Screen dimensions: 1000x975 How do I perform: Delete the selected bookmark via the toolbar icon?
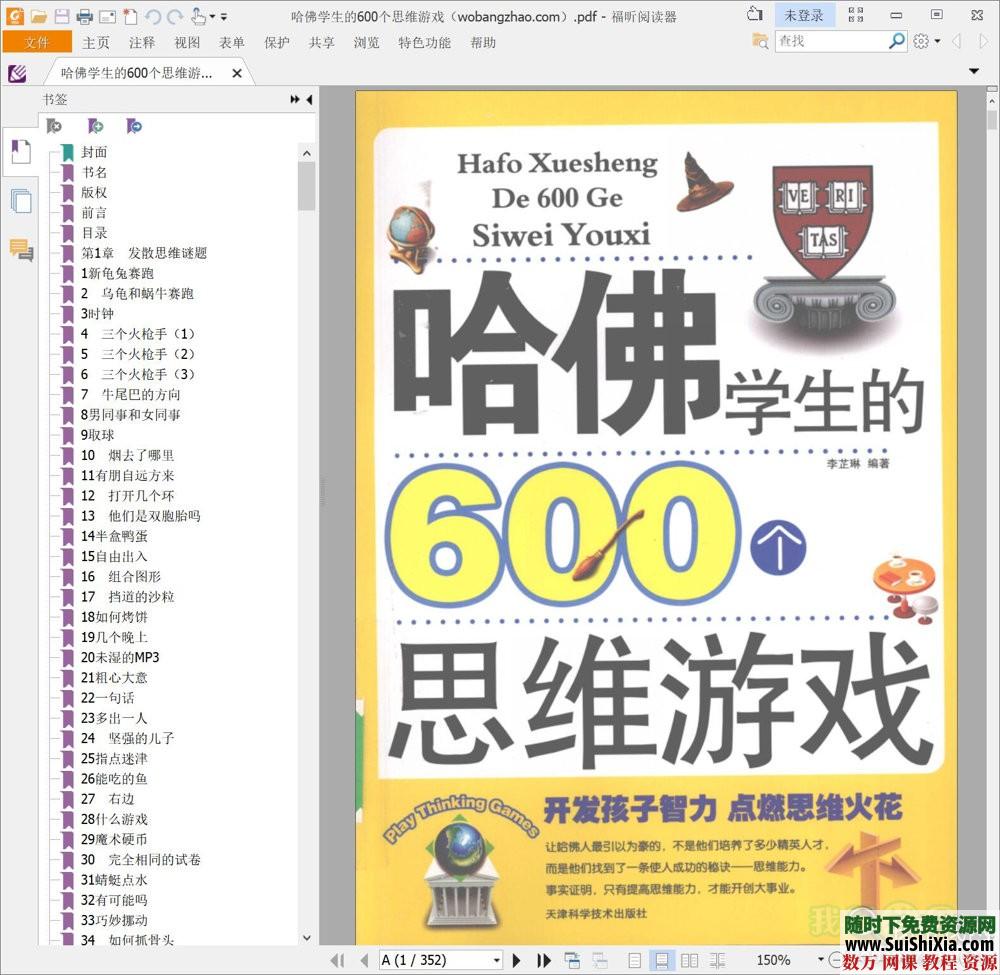(x=54, y=126)
